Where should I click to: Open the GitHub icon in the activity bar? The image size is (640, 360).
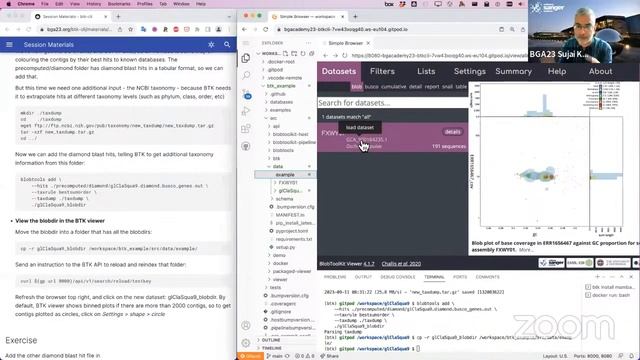[246, 146]
